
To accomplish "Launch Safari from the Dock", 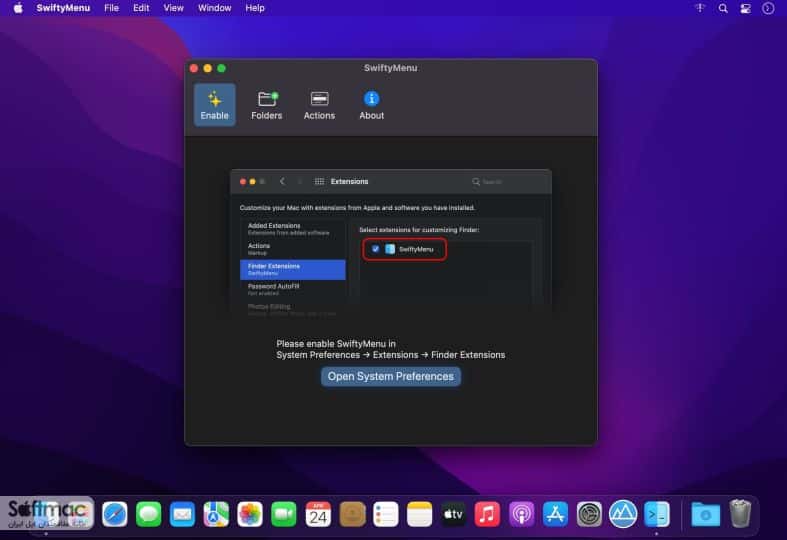I will point(114,514).
